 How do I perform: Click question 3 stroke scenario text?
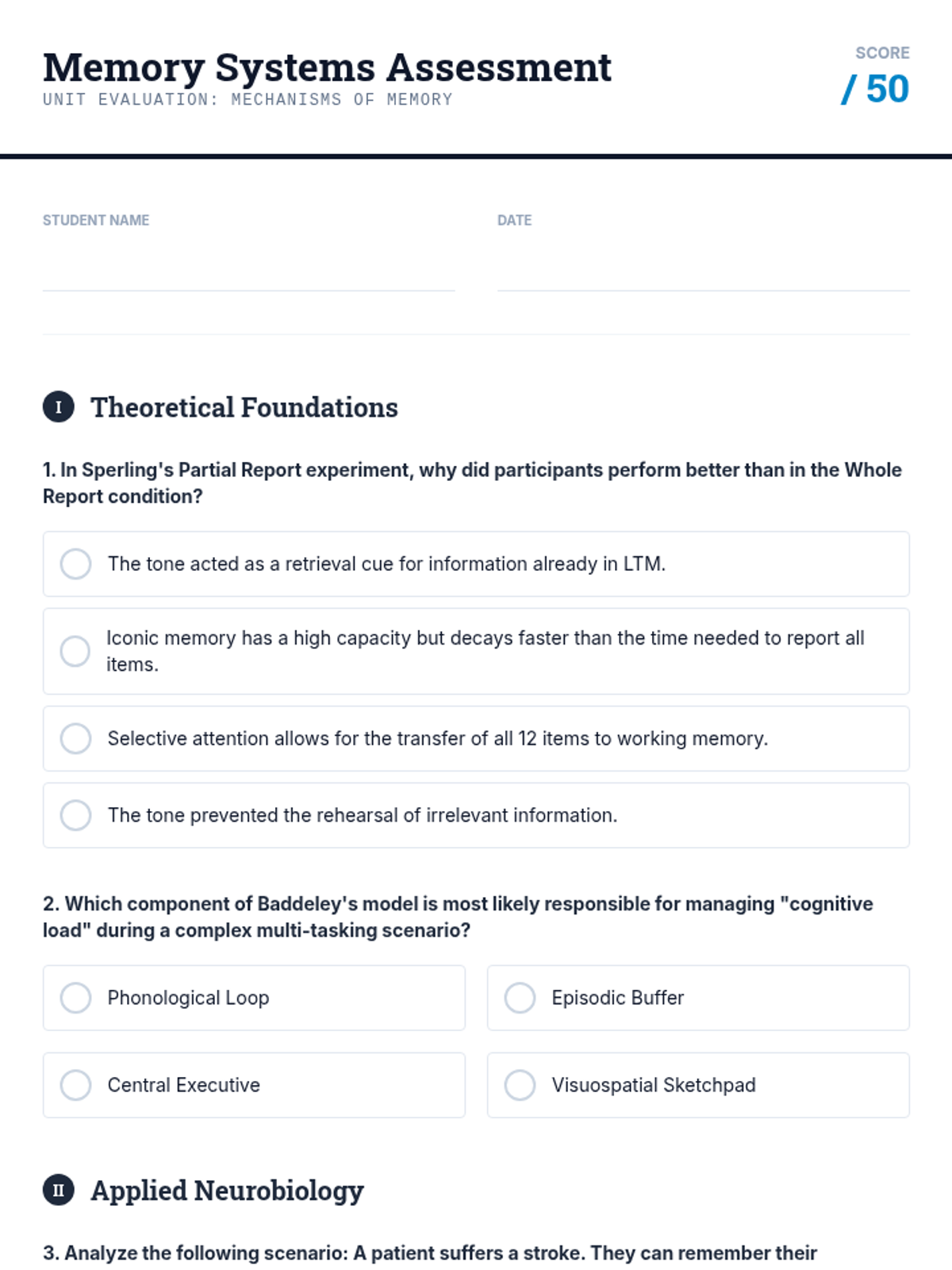(x=429, y=1253)
